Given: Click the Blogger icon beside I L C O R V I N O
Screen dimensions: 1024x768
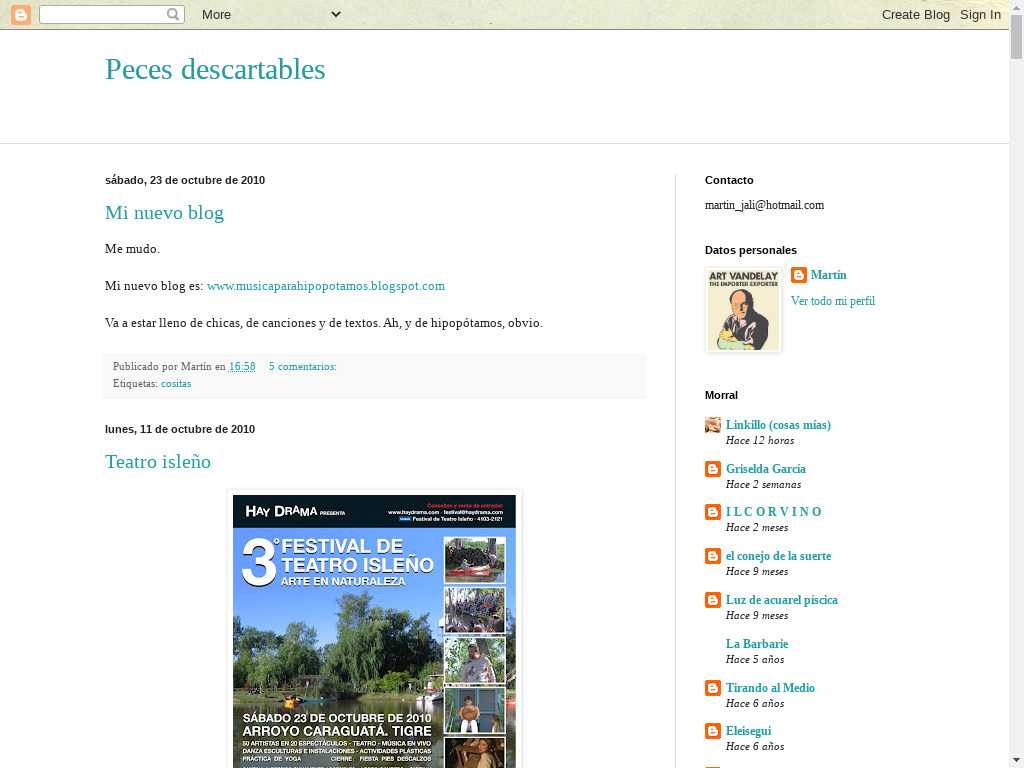Looking at the screenshot, I should coord(713,512).
